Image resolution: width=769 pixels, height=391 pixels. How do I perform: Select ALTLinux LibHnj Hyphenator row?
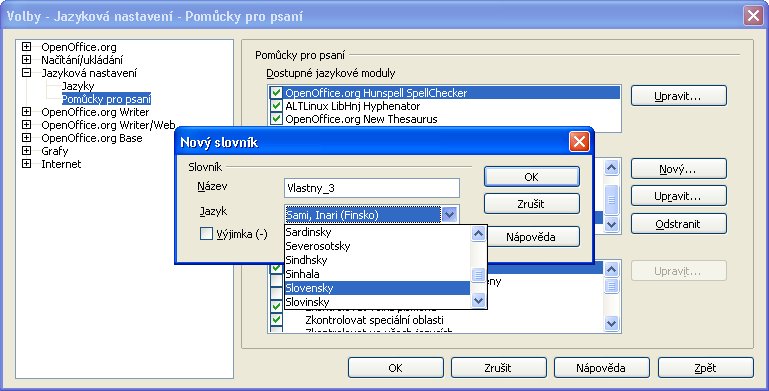click(x=444, y=106)
